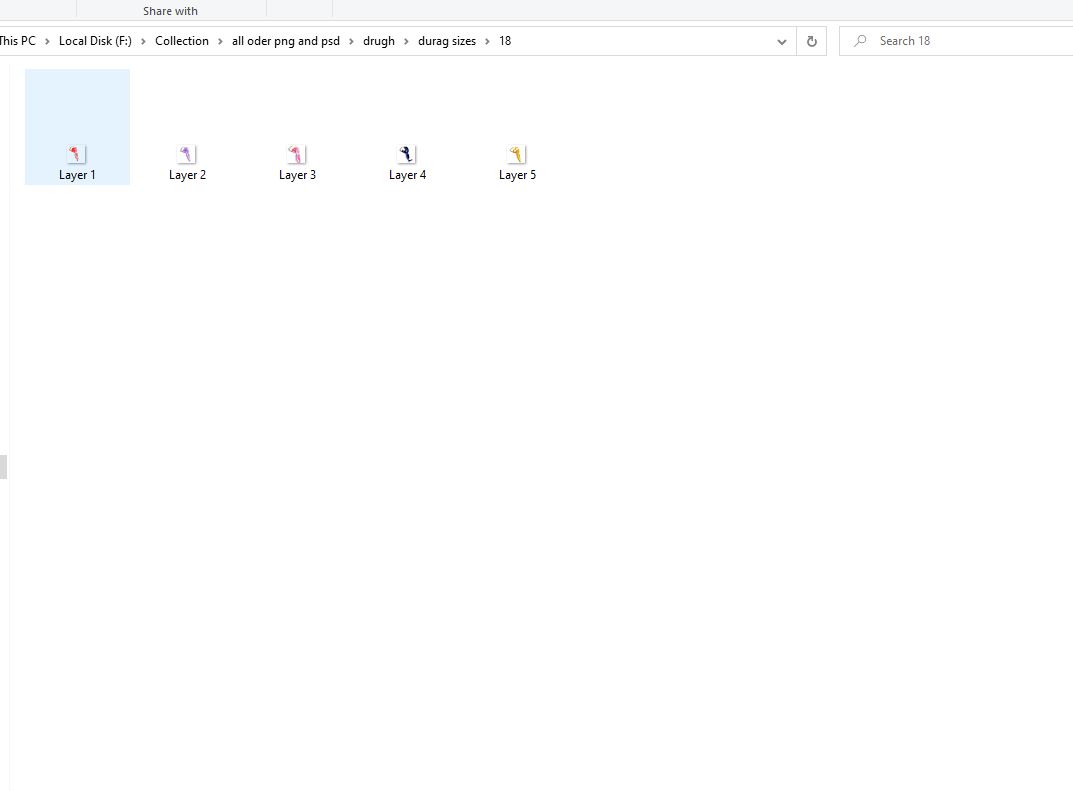Go to drugh folder in the breadcrumb
Viewport: 1073px width, 791px height.
[x=379, y=41]
